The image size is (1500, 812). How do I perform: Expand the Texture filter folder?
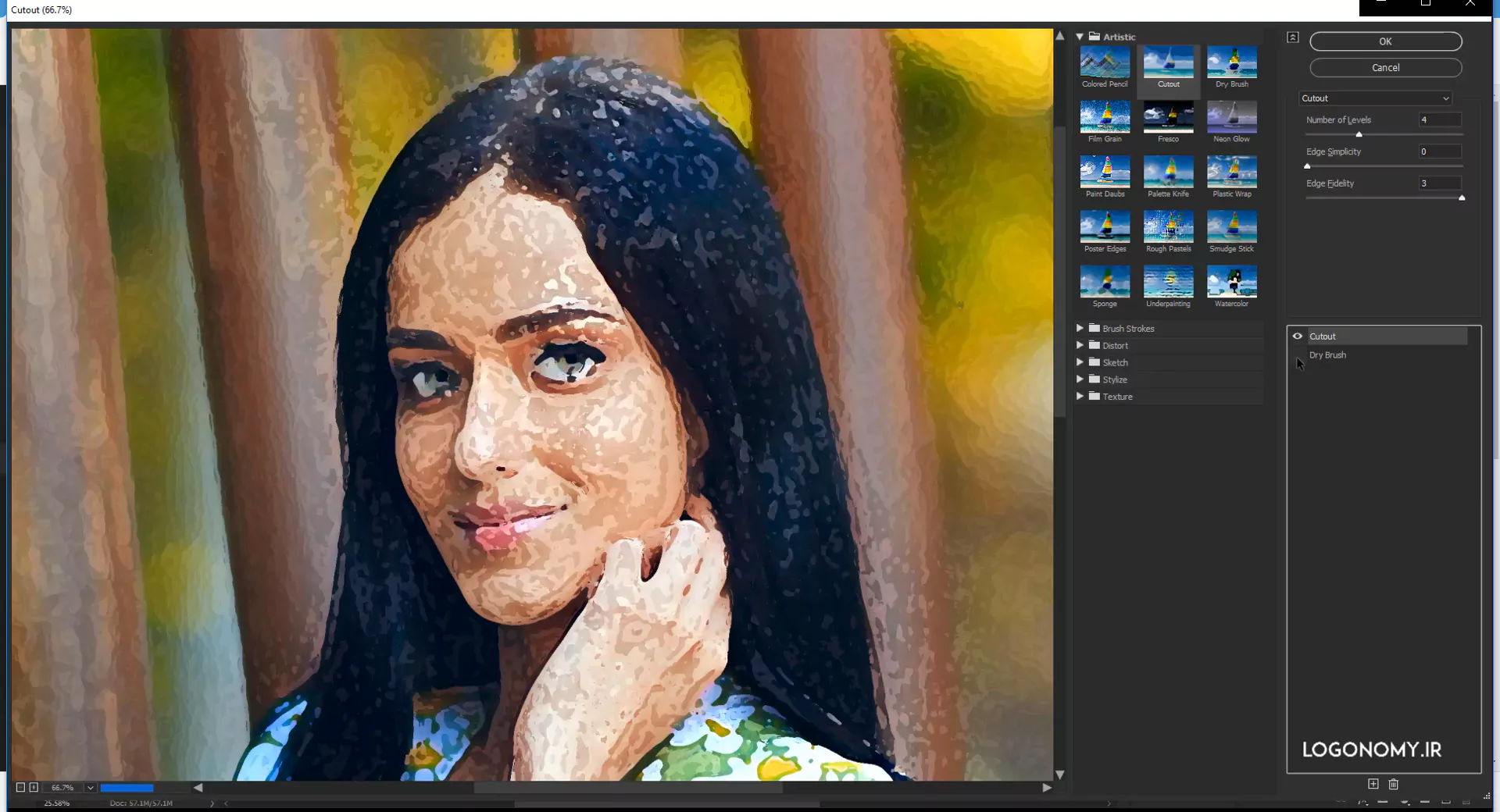pyautogui.click(x=1080, y=397)
